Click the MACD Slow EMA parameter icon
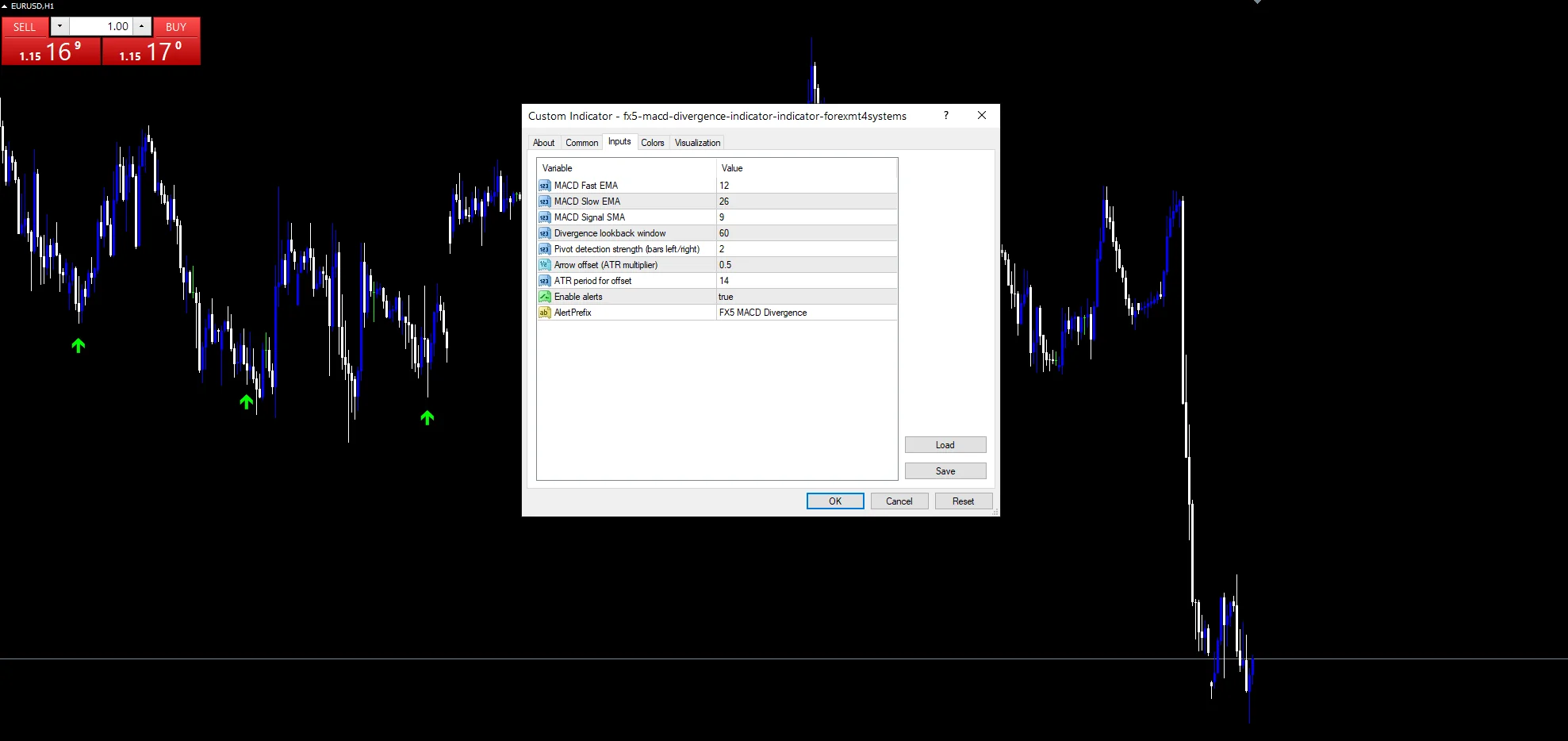 544,202
